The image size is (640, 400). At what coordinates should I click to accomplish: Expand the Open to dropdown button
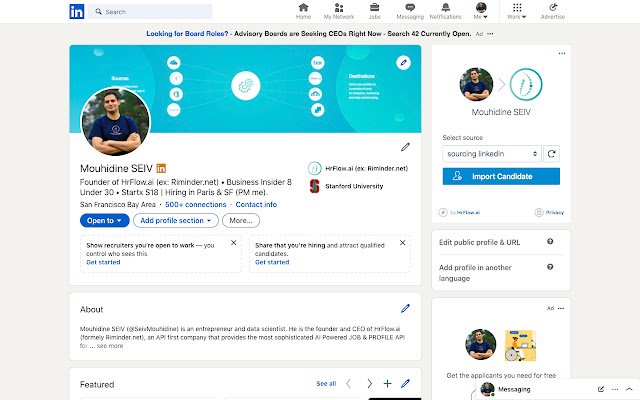tap(104, 220)
